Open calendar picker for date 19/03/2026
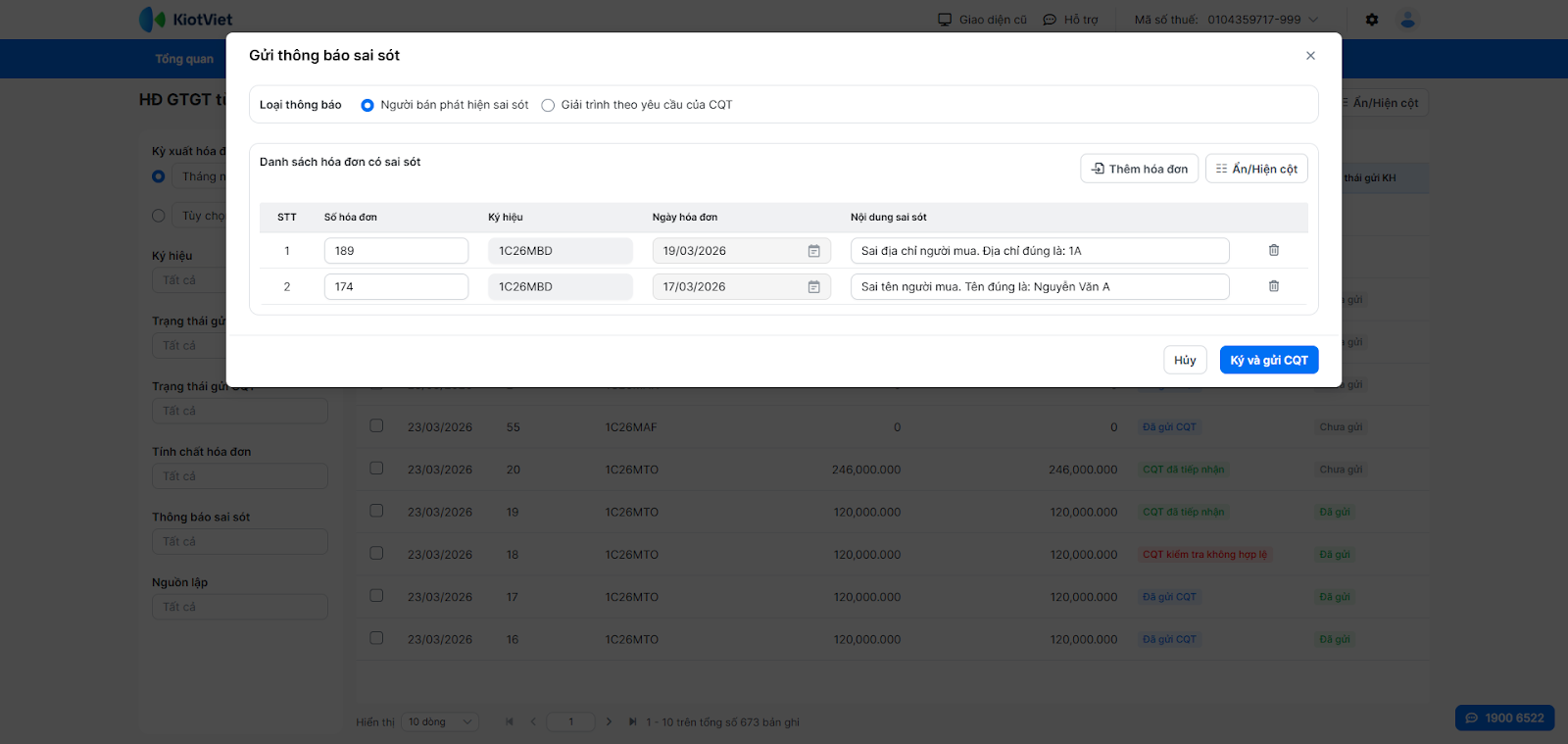 point(813,251)
